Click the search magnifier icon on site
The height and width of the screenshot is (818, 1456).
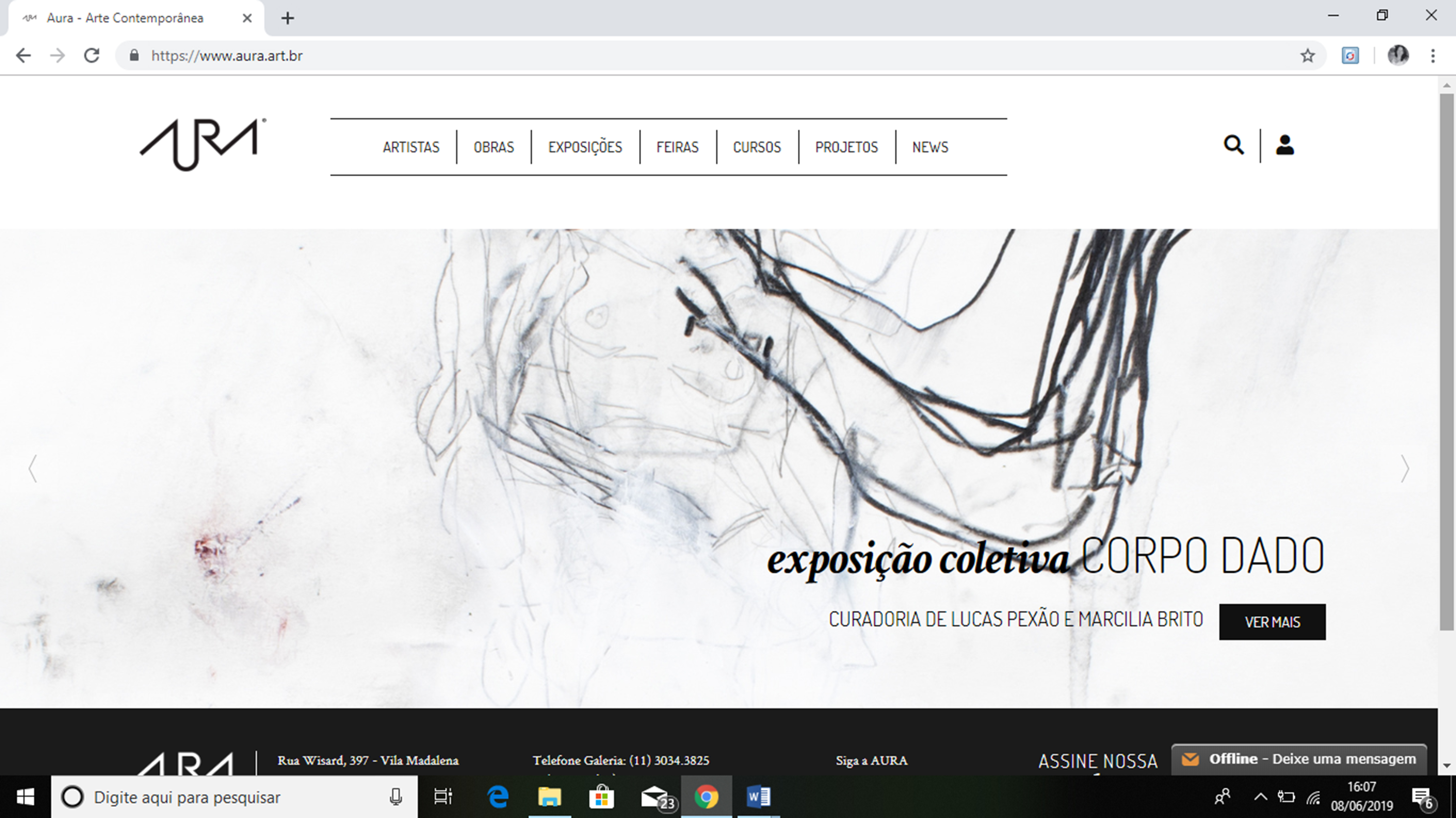pos(1233,145)
